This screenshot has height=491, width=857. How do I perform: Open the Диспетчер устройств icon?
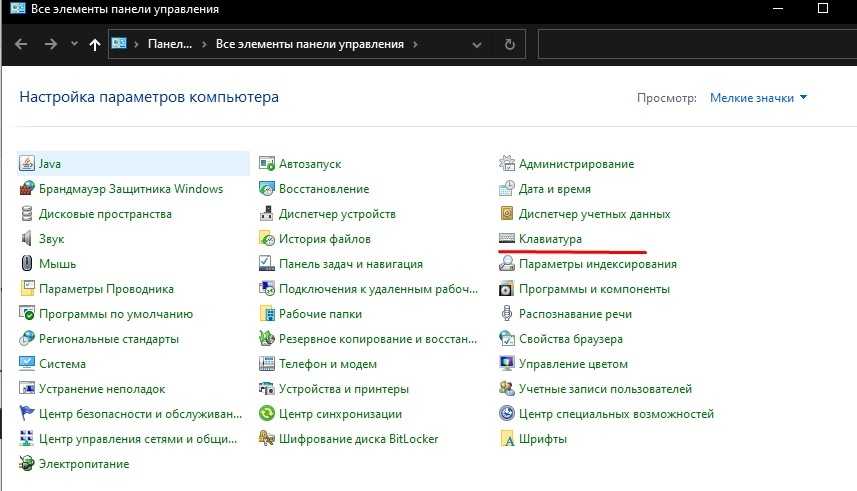click(267, 214)
